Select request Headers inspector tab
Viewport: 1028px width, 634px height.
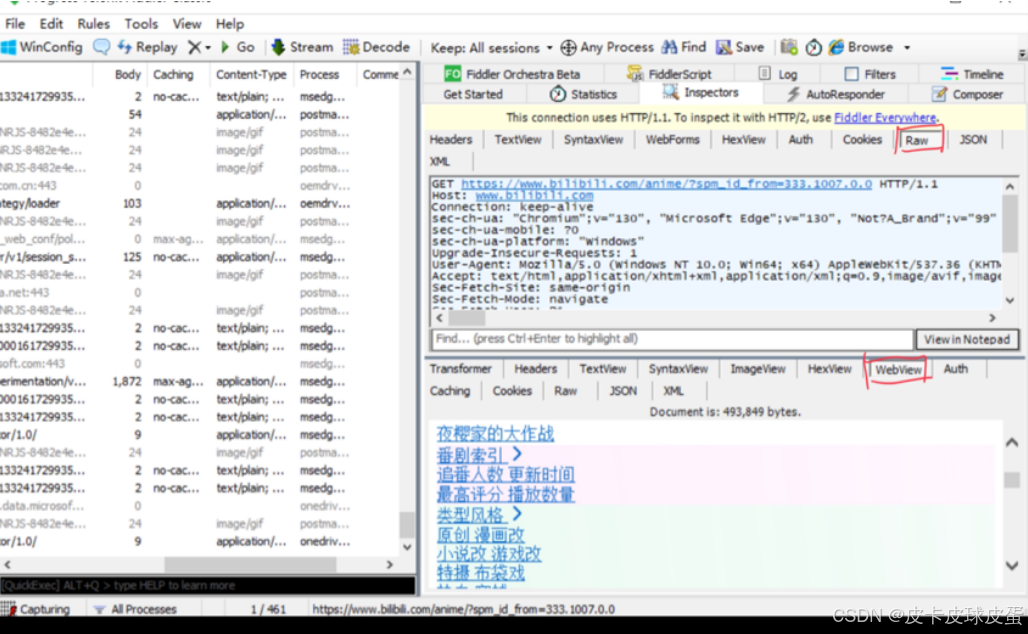point(450,139)
